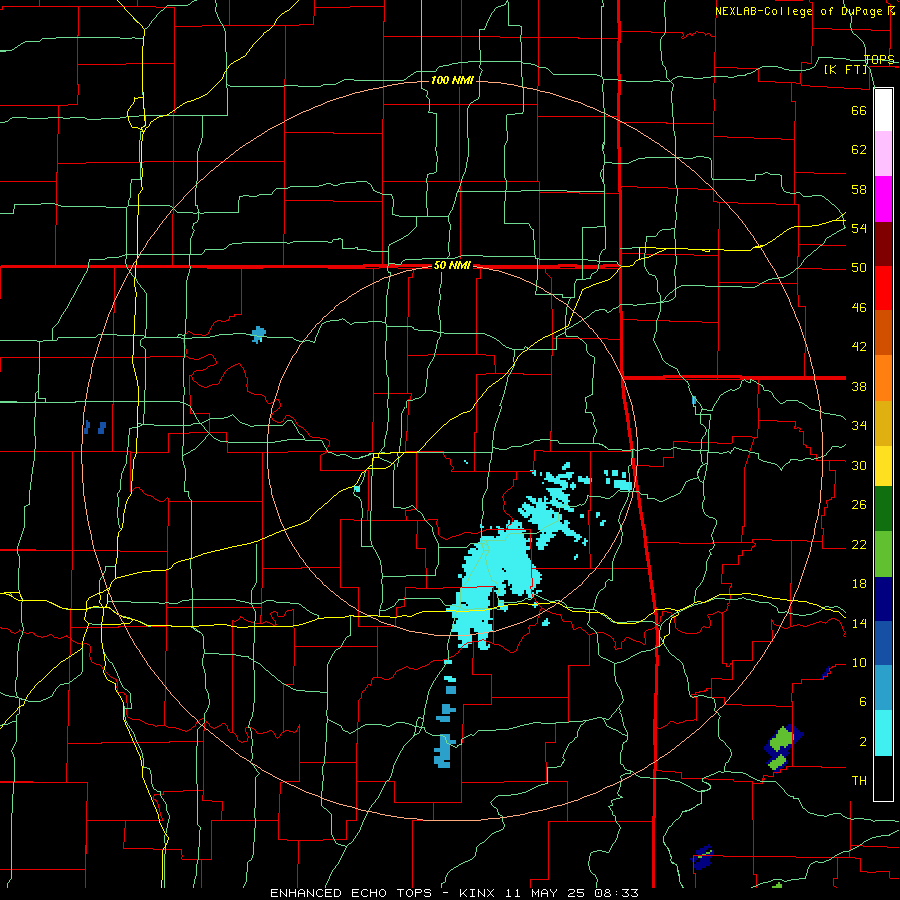Viewport: 900px width, 900px height.
Task: Select the 42 legend value
Action: pyautogui.click(x=859, y=347)
